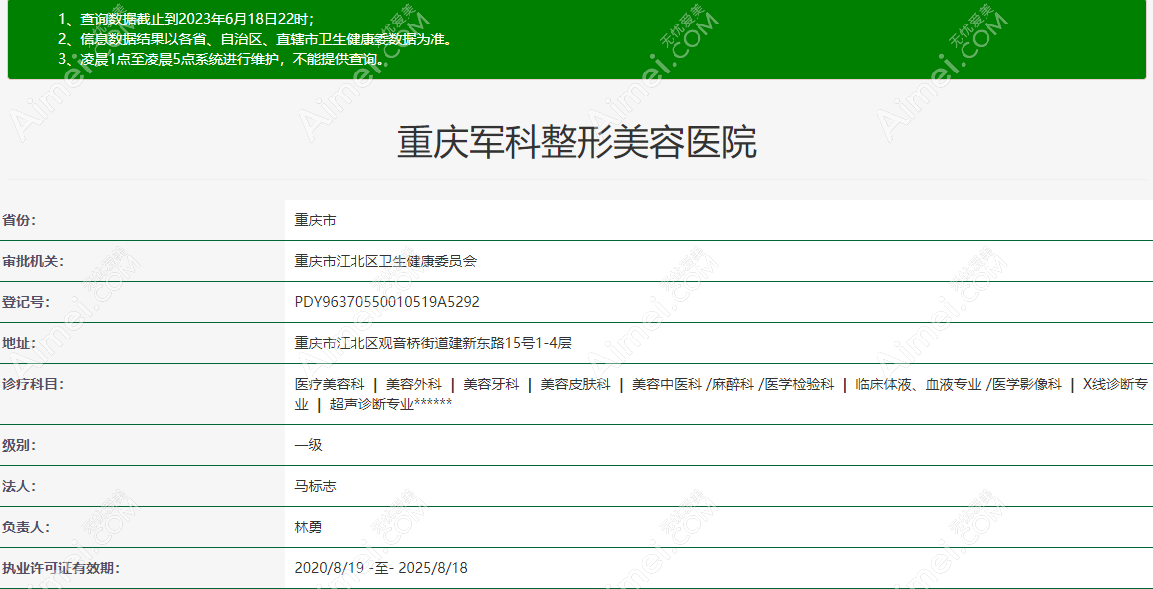
Task: Select validity period 2020/8/19 -至- 2025/8/18
Action: (381, 568)
